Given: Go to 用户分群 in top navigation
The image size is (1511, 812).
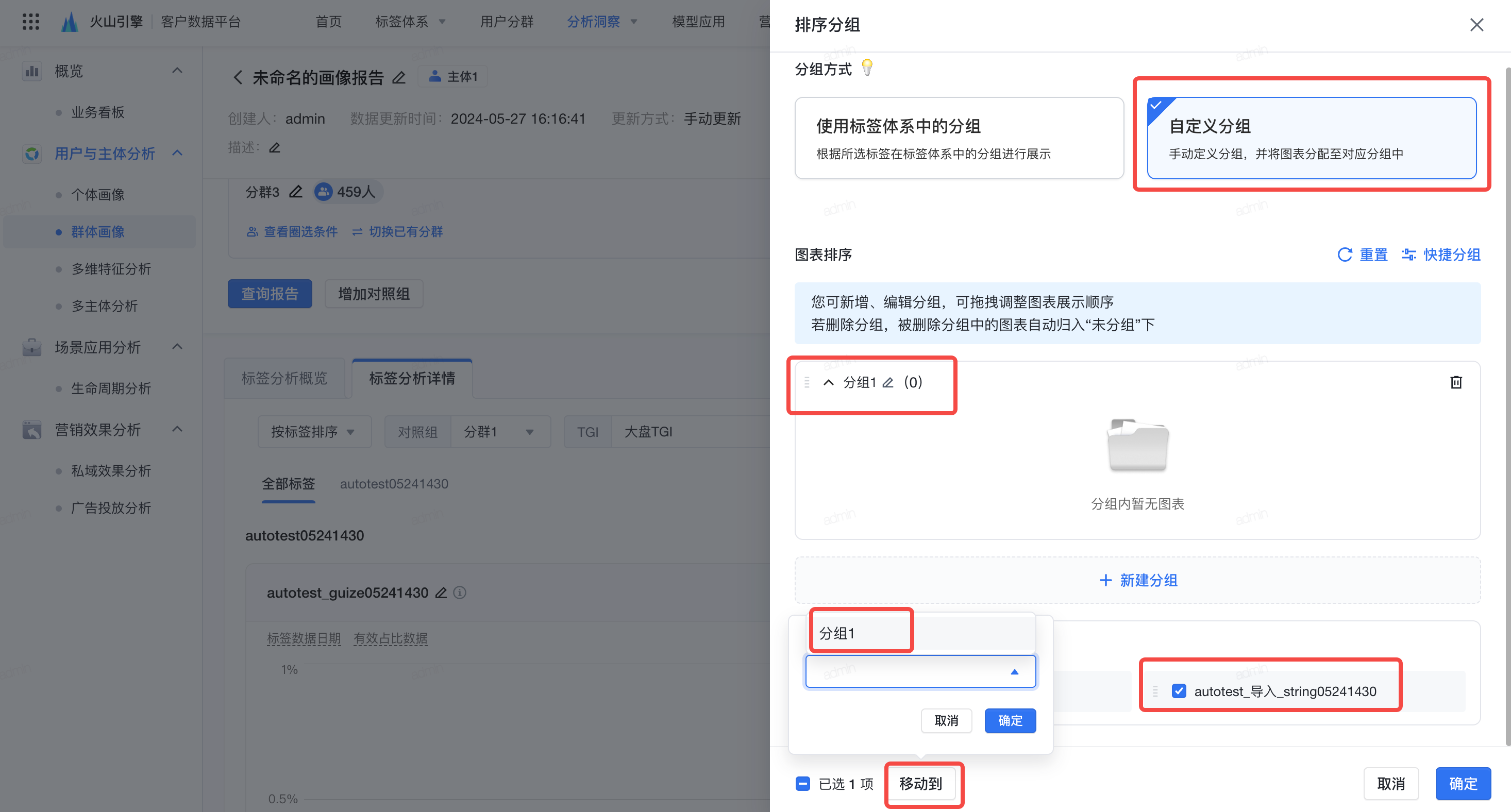Looking at the screenshot, I should click(507, 22).
